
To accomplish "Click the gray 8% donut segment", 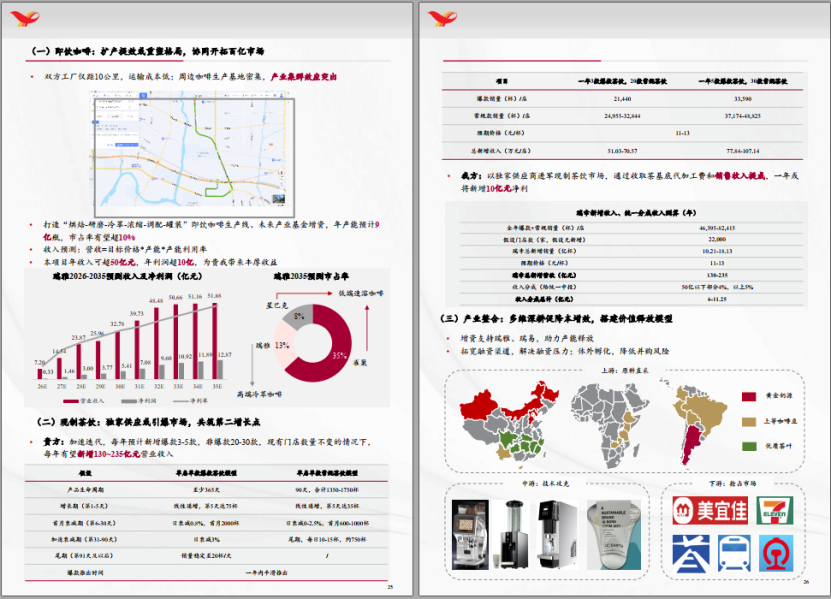I will click(x=299, y=316).
